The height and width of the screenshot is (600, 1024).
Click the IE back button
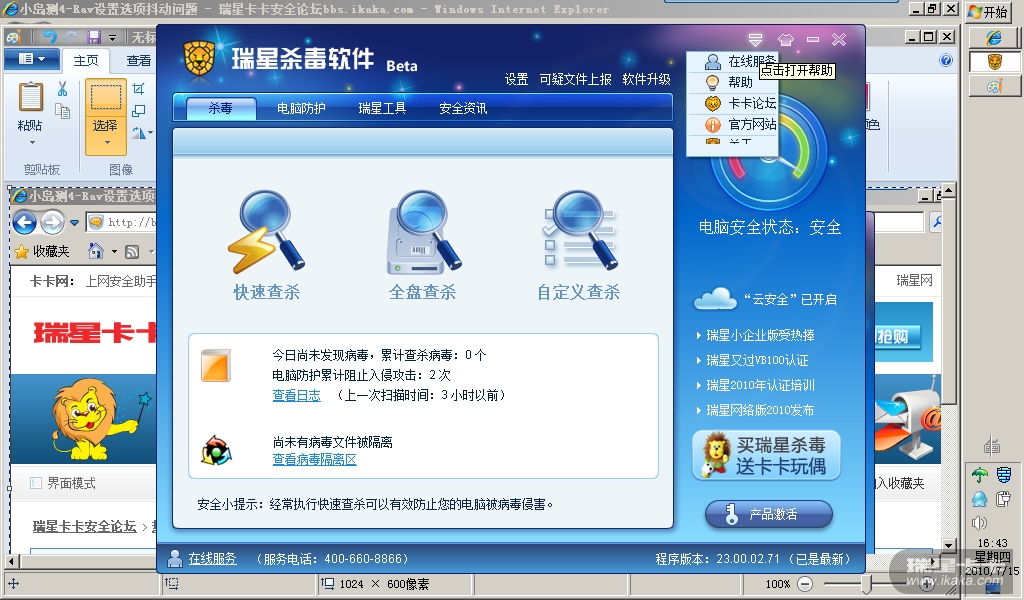(24, 223)
